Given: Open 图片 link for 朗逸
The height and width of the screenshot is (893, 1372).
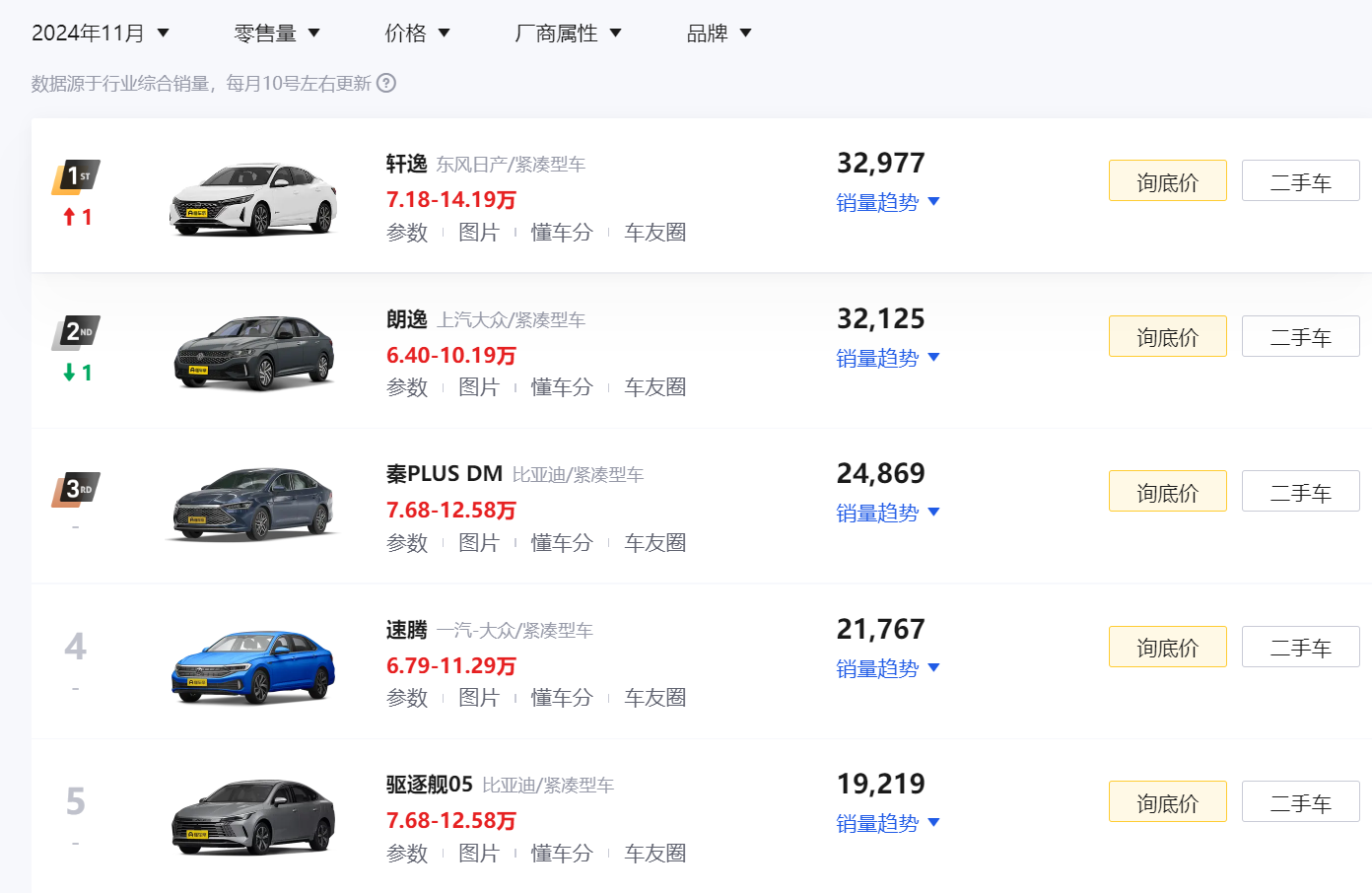Looking at the screenshot, I should pyautogui.click(x=479, y=387).
